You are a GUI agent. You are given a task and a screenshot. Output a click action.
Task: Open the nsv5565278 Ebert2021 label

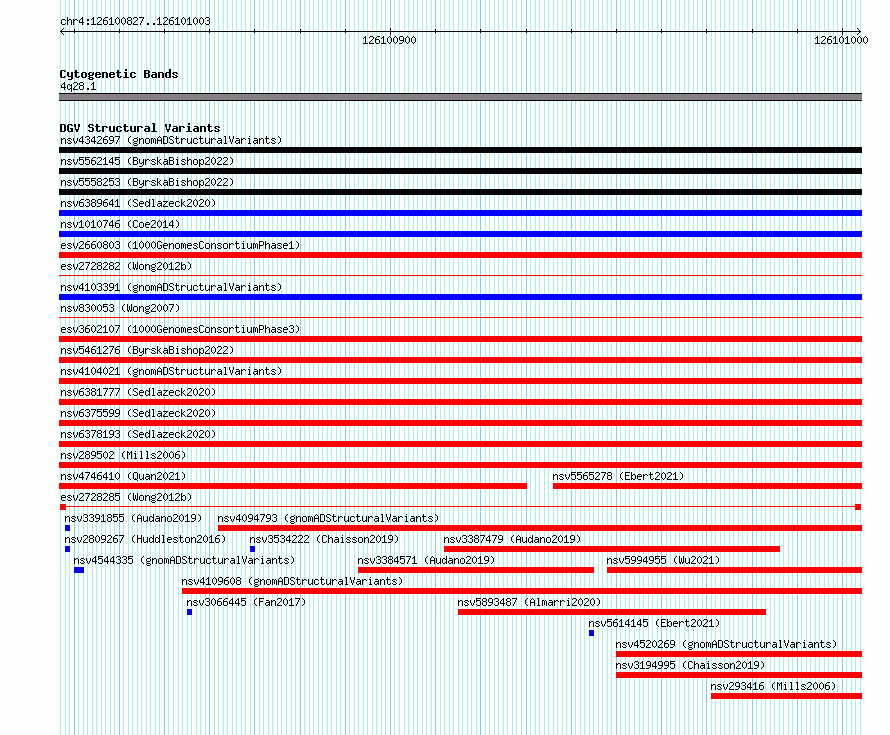pyautogui.click(x=618, y=476)
